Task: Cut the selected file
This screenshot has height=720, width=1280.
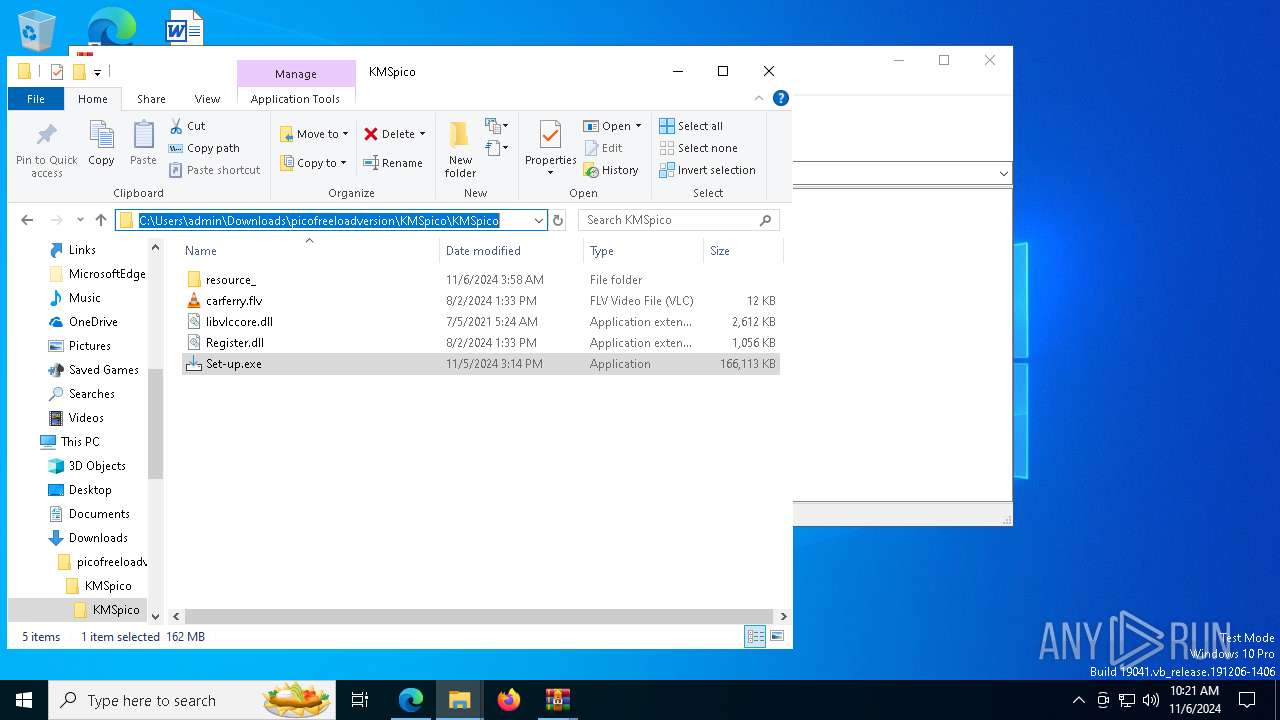Action: pos(187,126)
